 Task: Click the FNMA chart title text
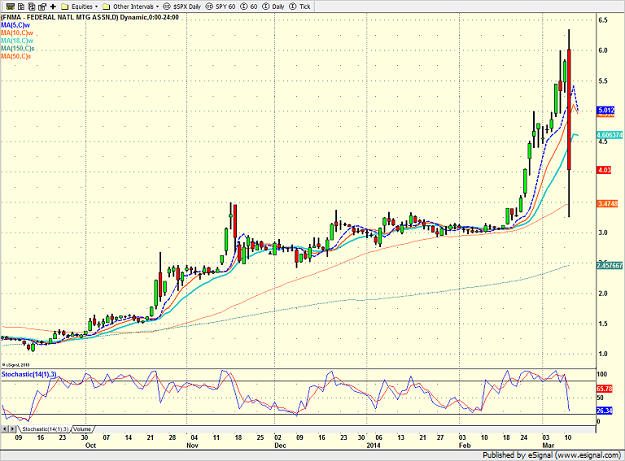coord(90,17)
